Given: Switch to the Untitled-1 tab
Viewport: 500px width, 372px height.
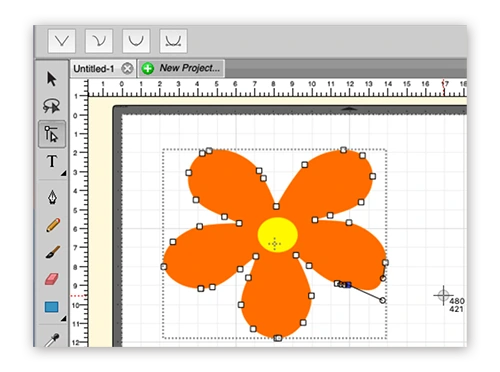Looking at the screenshot, I should click(94, 69).
